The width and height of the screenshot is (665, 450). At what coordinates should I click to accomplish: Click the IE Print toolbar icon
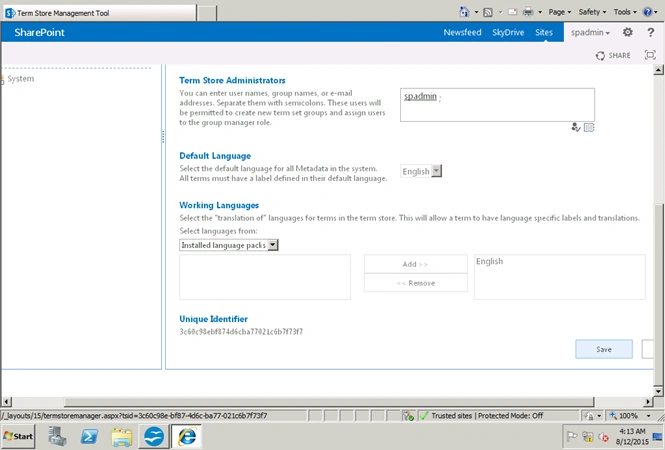(x=528, y=12)
